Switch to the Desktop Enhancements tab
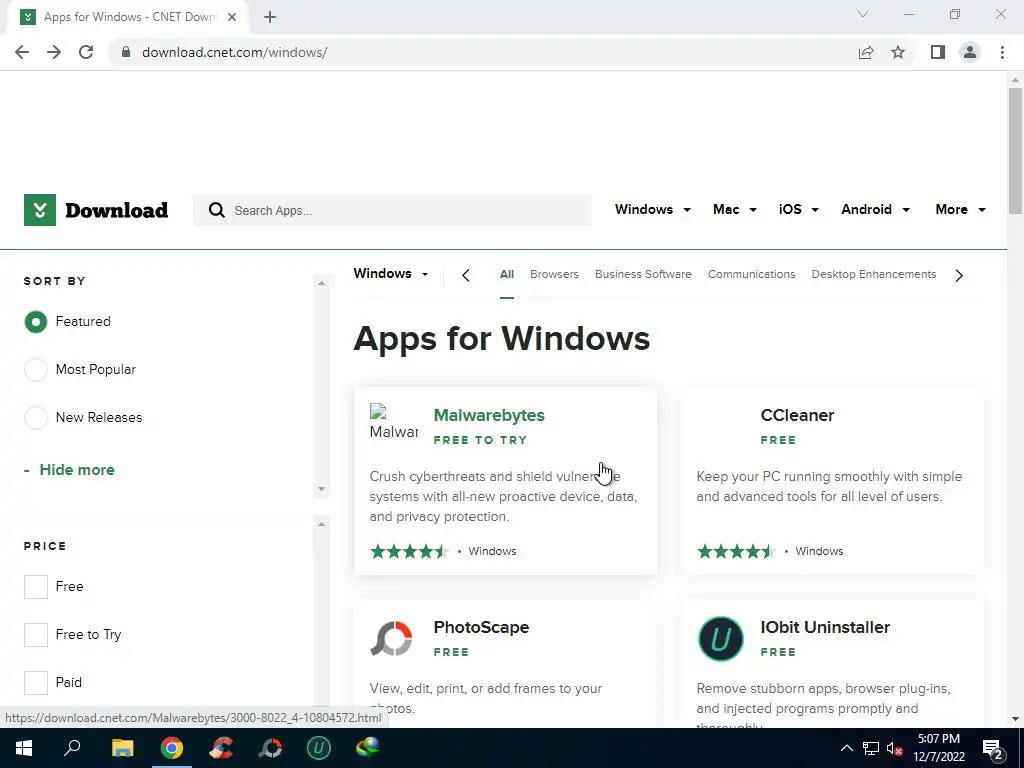Viewport: 1024px width, 768px height. (x=874, y=274)
